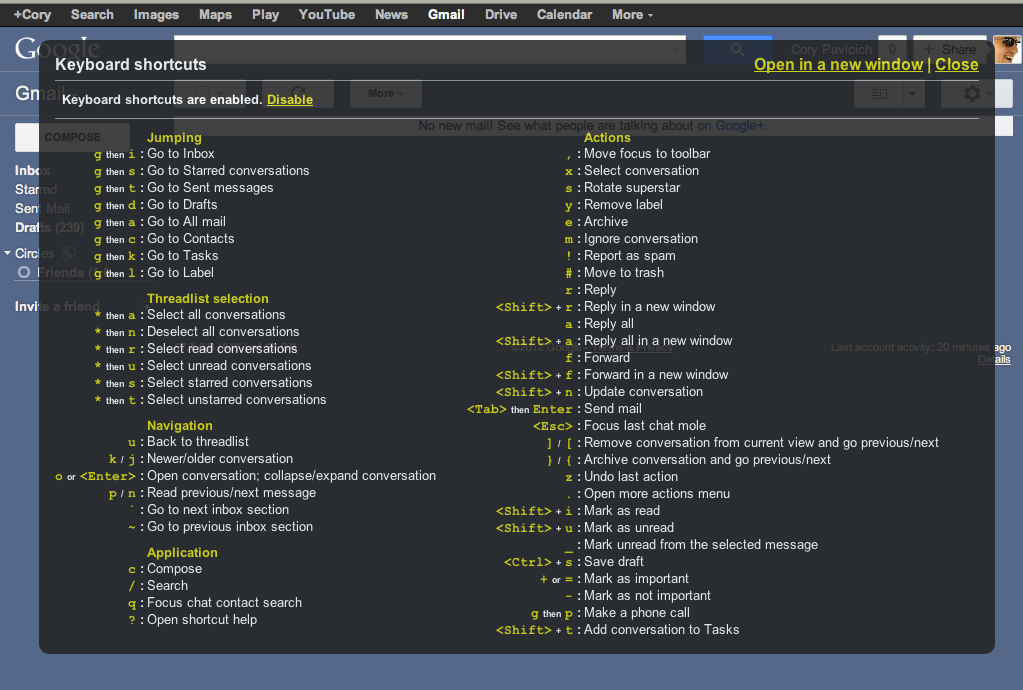Viewport: 1023px width, 690px height.
Task: Open Calendar in the top bar
Action: click(x=564, y=14)
